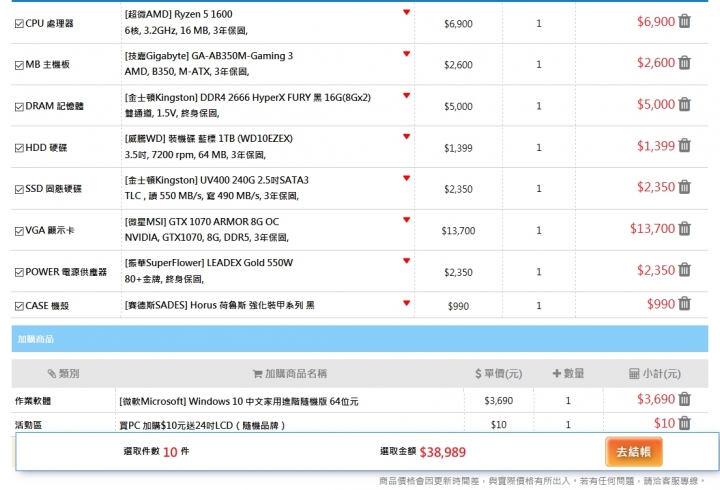Click the 去結帳 checkout button
Viewport: 720px width, 490px height.
click(634, 452)
